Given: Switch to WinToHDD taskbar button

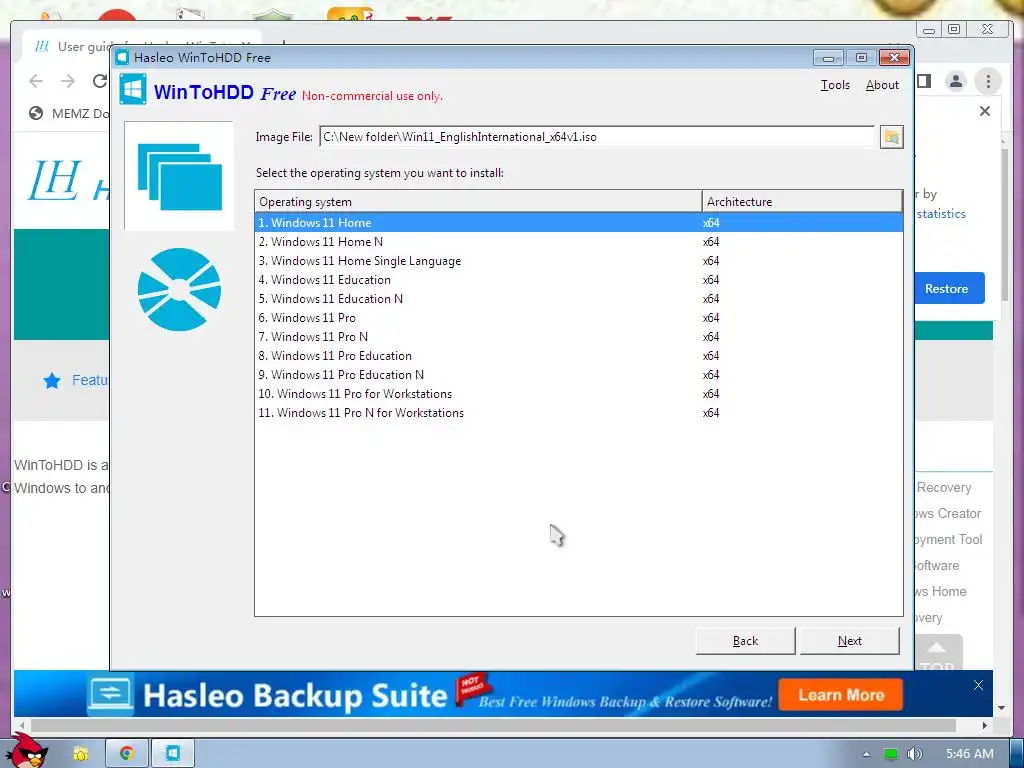Looking at the screenshot, I should tap(172, 754).
